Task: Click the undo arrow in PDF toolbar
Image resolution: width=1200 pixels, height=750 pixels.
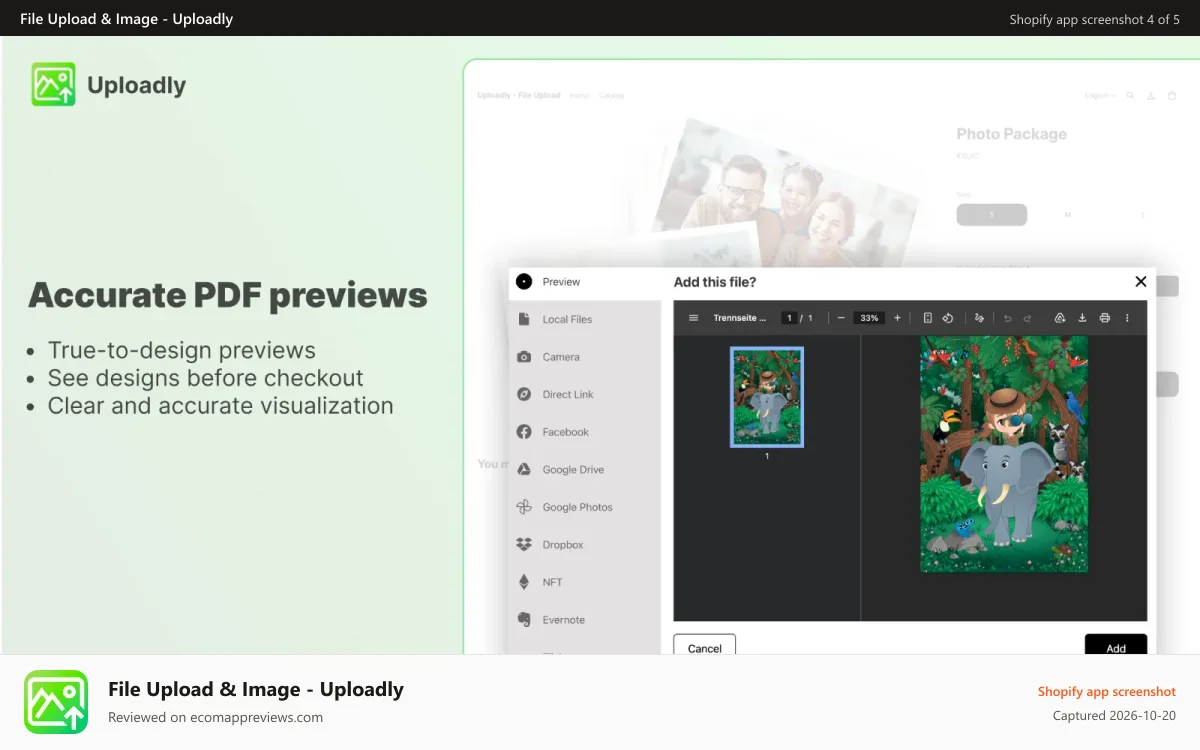Action: tap(1007, 318)
